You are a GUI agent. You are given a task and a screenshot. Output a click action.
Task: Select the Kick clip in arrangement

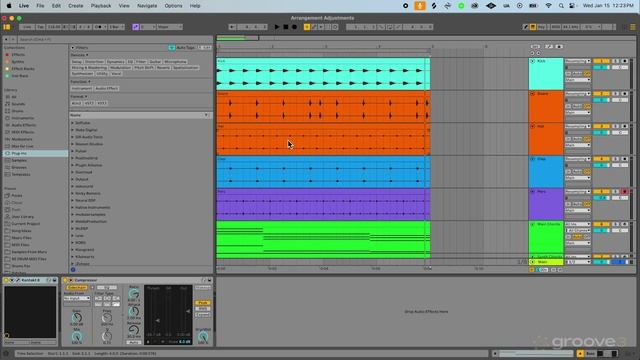(322, 74)
